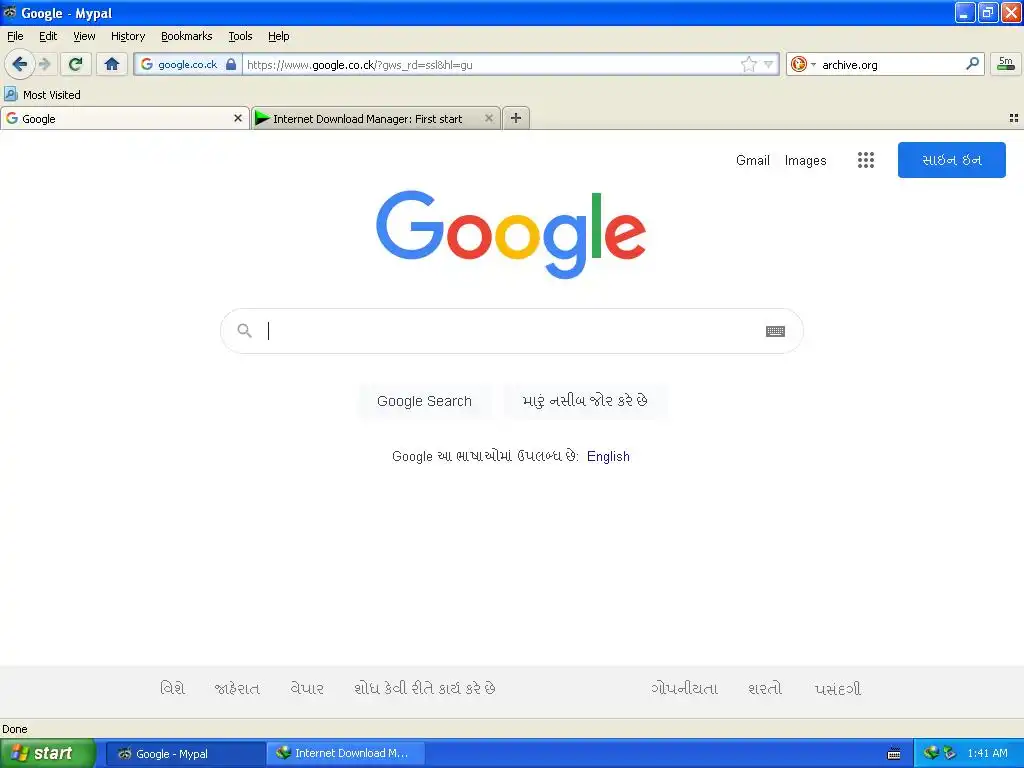Open the History menu

pyautogui.click(x=128, y=36)
